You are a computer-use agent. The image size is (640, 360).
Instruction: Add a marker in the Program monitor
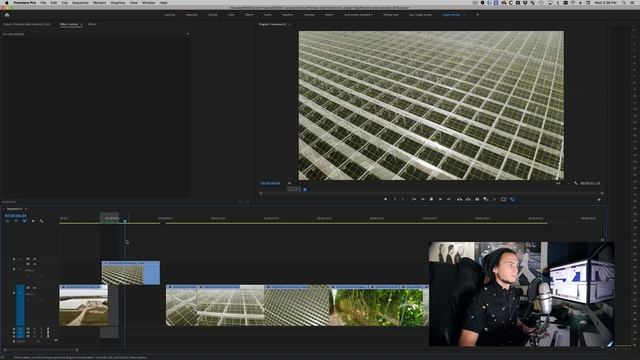coord(385,199)
